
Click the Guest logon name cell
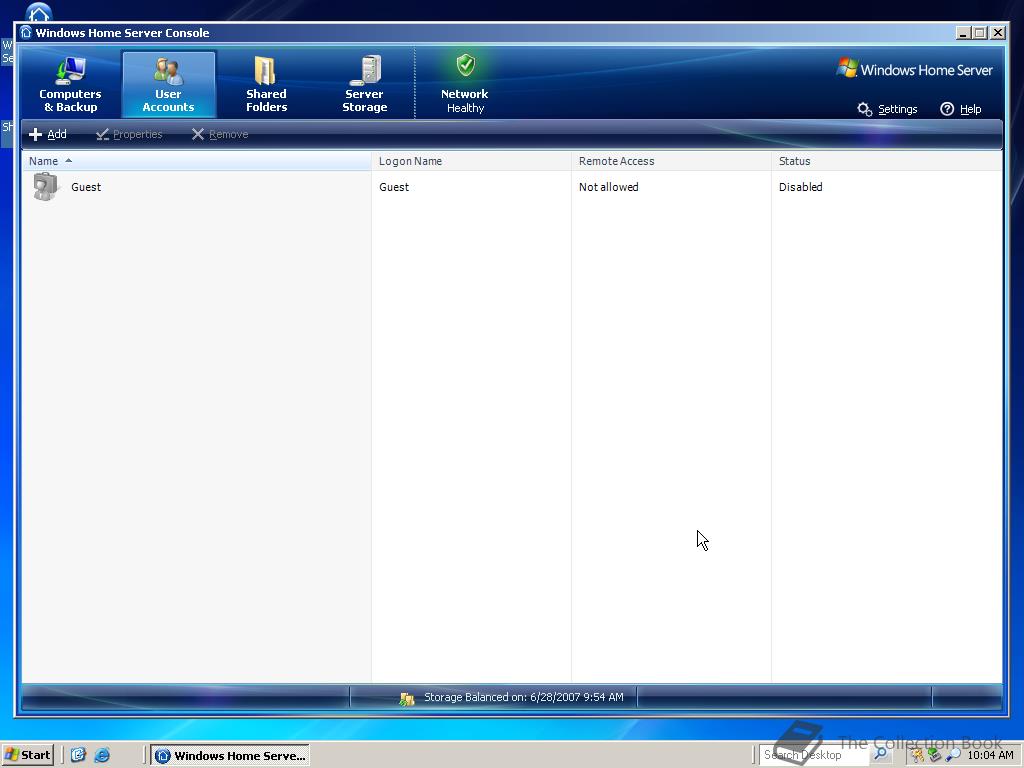coord(394,187)
